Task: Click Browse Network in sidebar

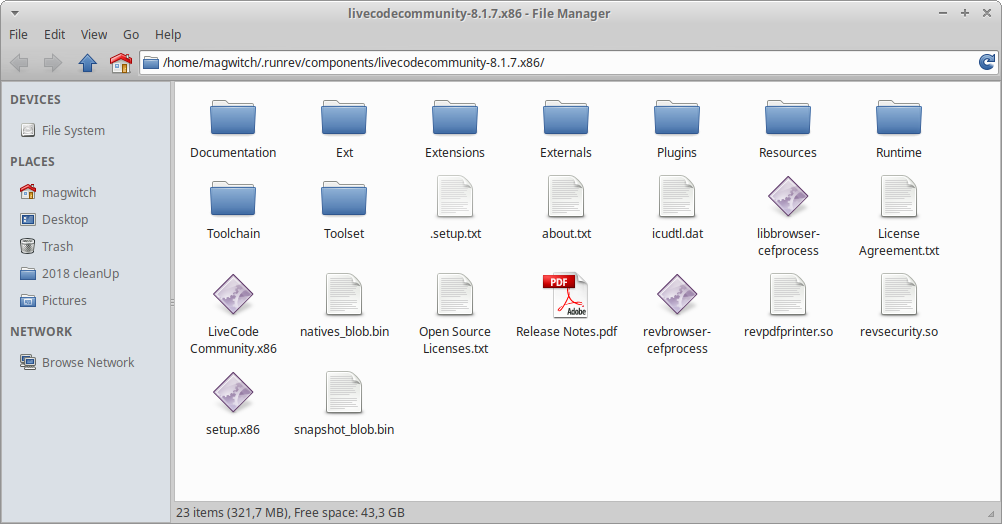Action: (x=87, y=363)
